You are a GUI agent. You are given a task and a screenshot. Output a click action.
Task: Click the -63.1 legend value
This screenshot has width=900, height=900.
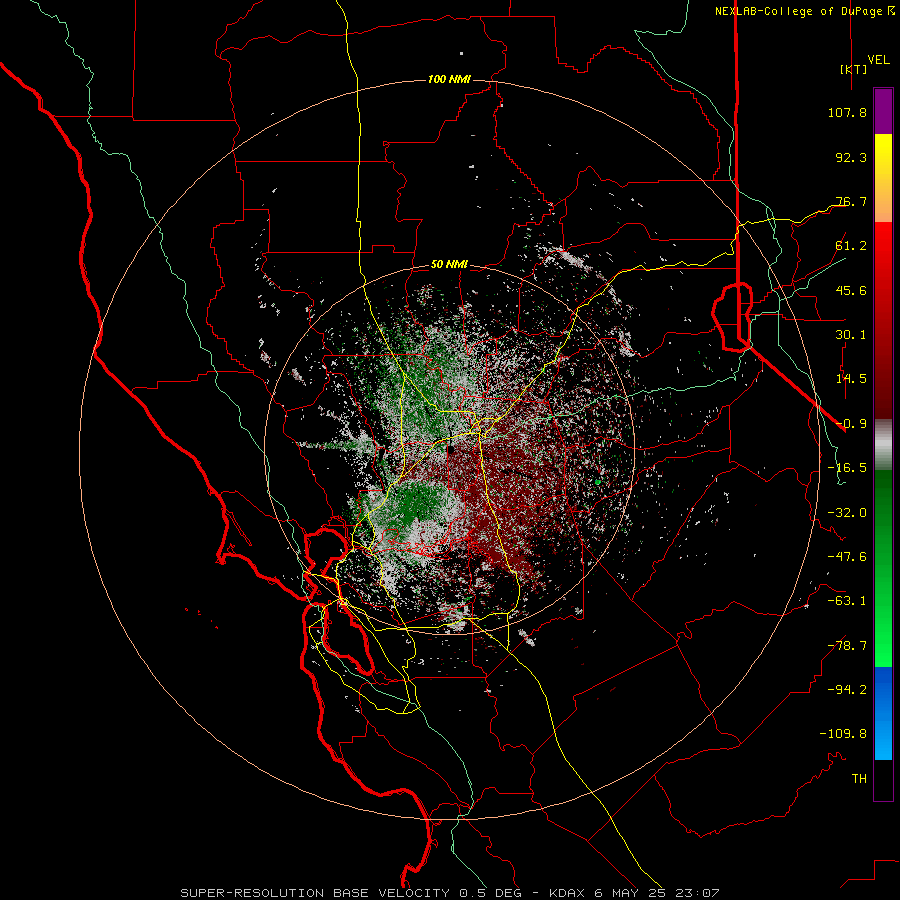pos(847,601)
